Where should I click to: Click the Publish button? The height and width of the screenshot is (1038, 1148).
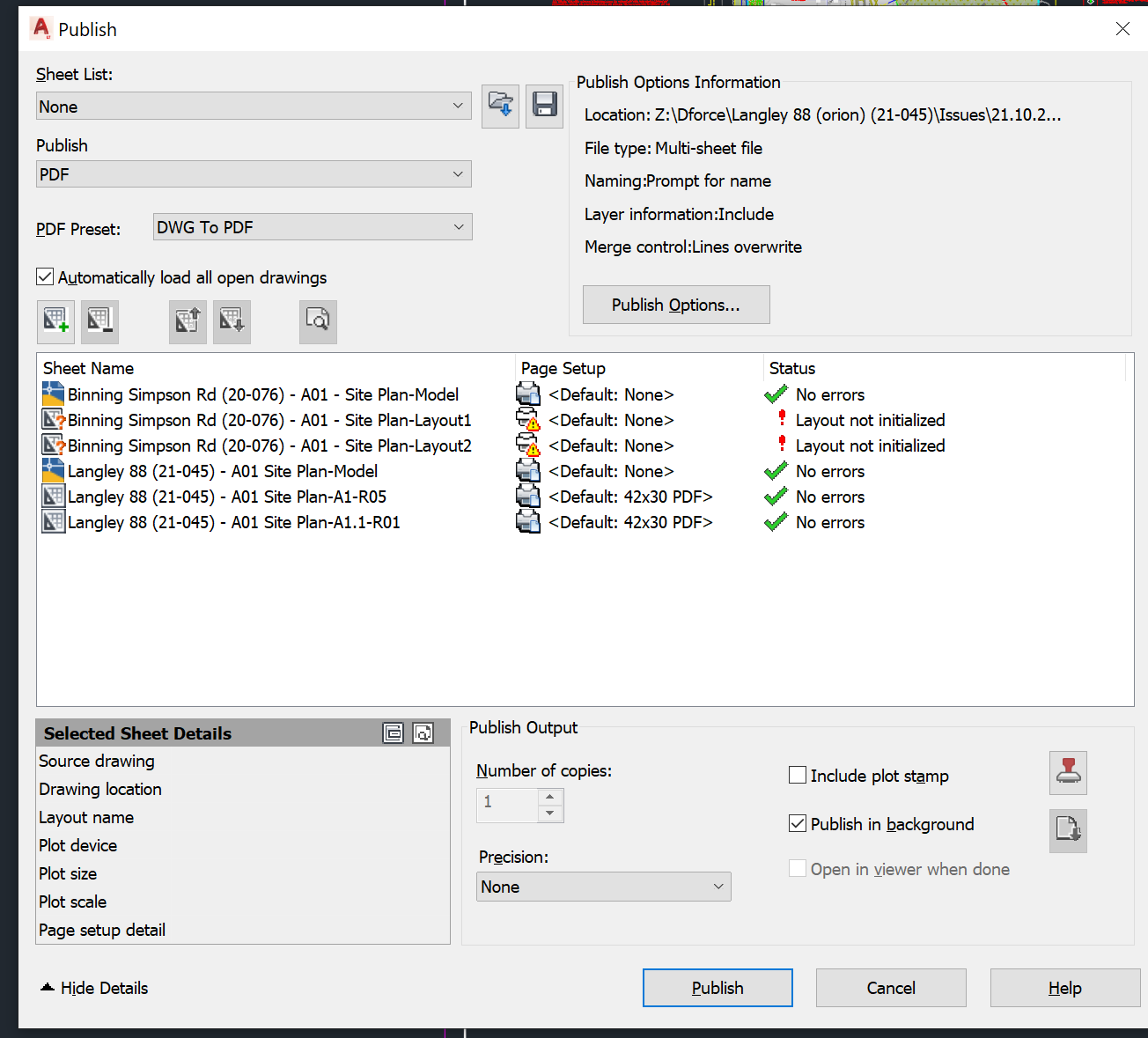(717, 987)
